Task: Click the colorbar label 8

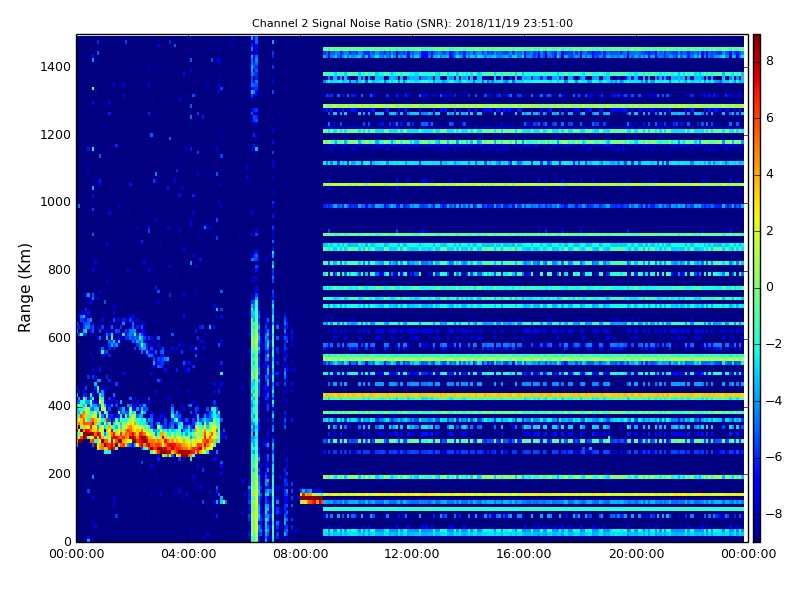Action: click(770, 61)
